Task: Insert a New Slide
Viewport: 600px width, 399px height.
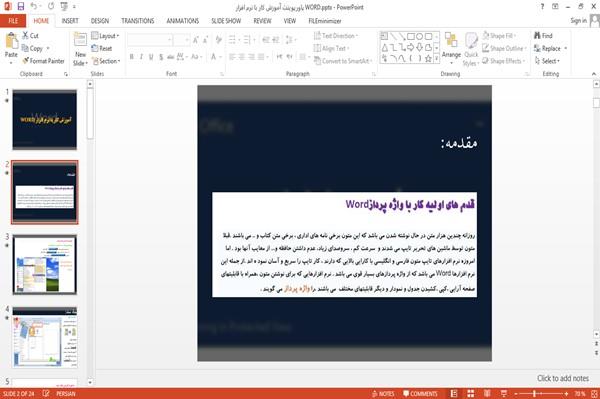Action: pos(80,50)
